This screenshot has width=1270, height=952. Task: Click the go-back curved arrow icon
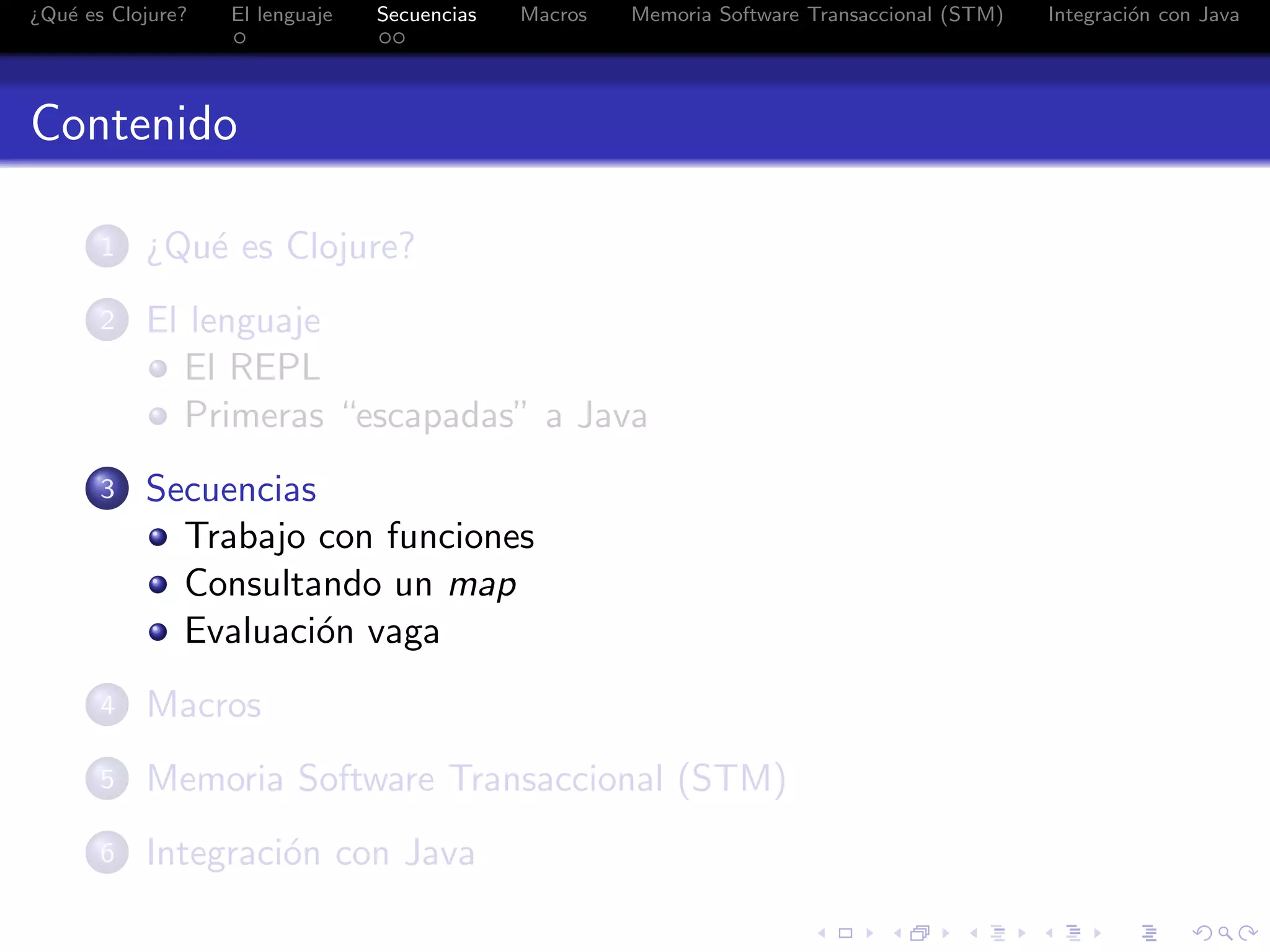1202,933
